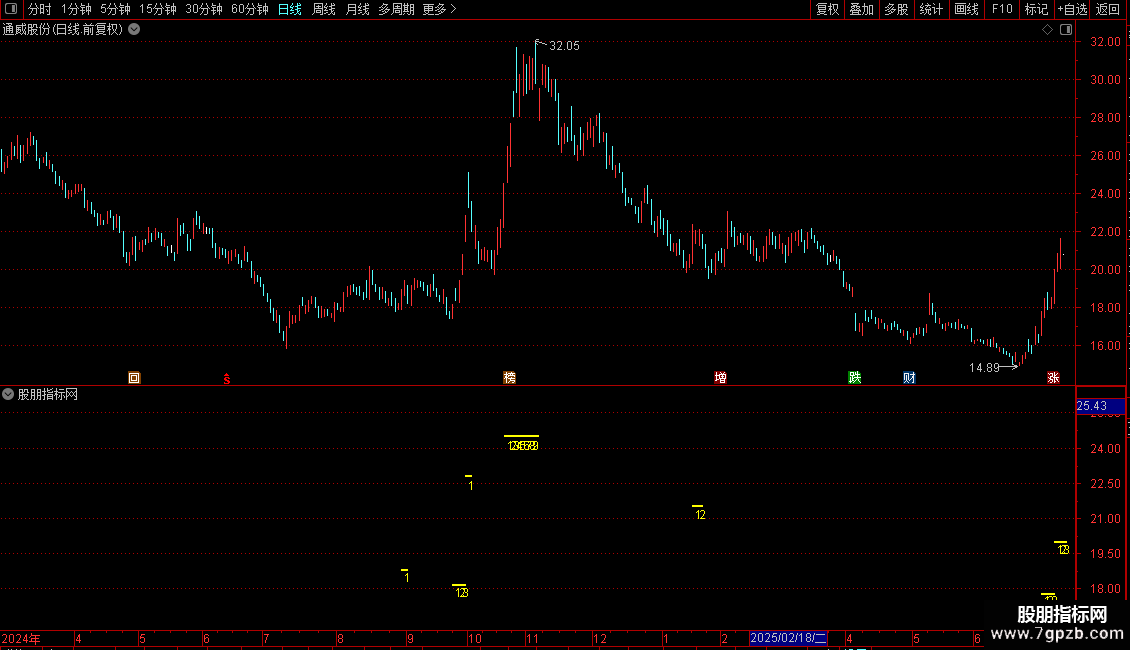Select the 60分钟 period

250,9
